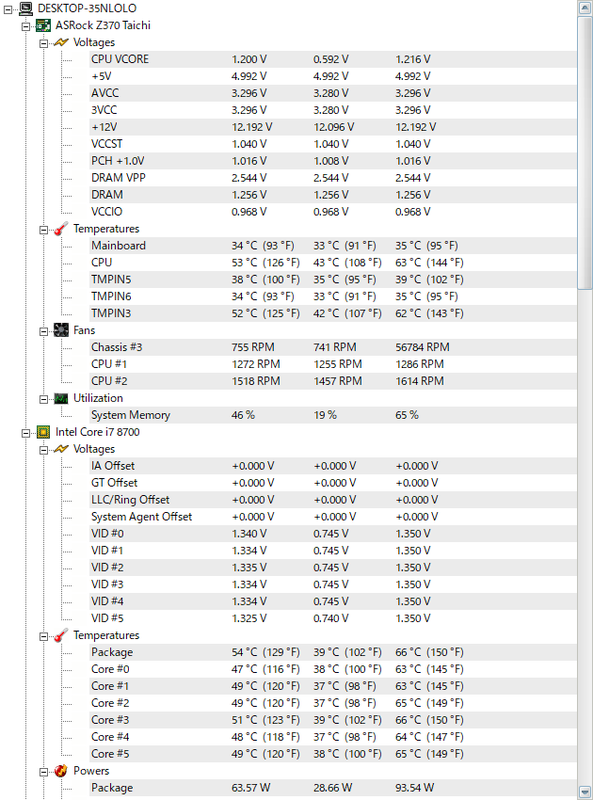593x800 pixels.
Task: Collapse the Fans section
Action: pyautogui.click(x=43, y=331)
